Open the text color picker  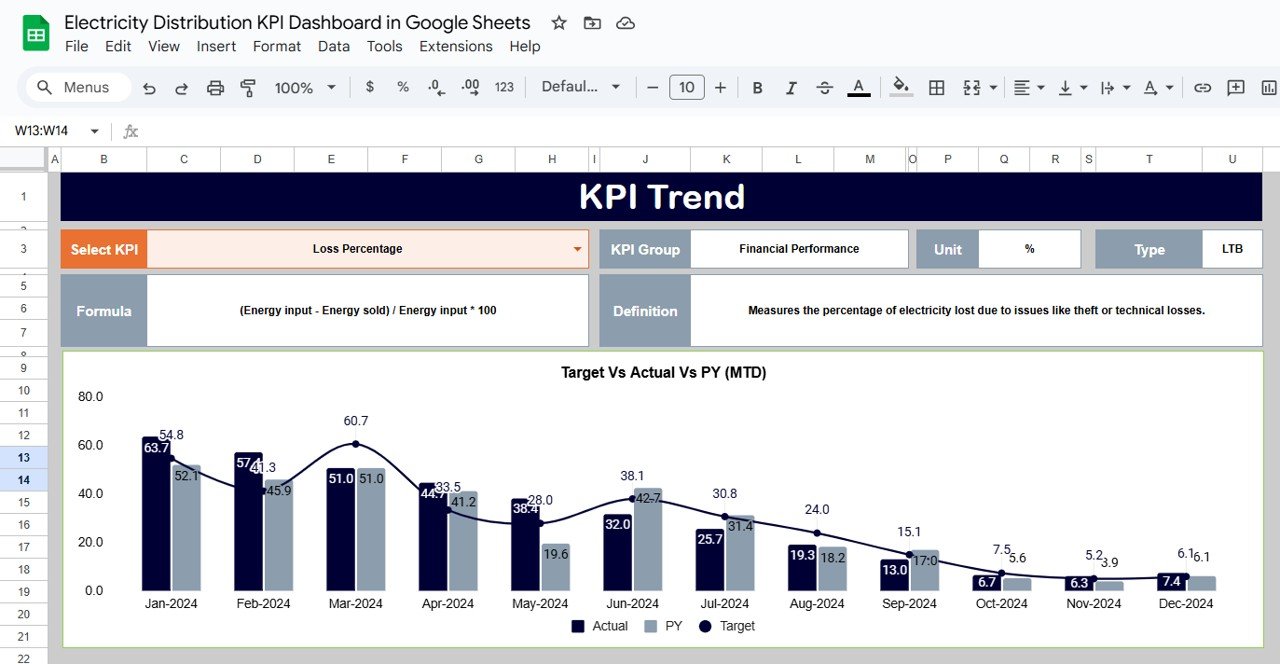point(858,87)
